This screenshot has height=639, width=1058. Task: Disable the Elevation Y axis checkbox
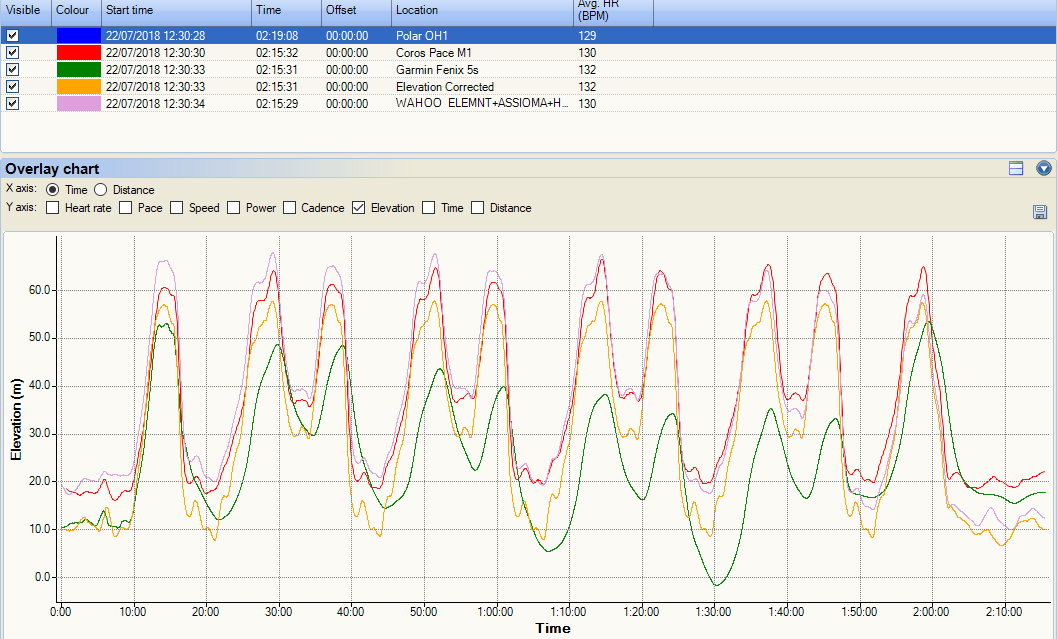coord(360,208)
